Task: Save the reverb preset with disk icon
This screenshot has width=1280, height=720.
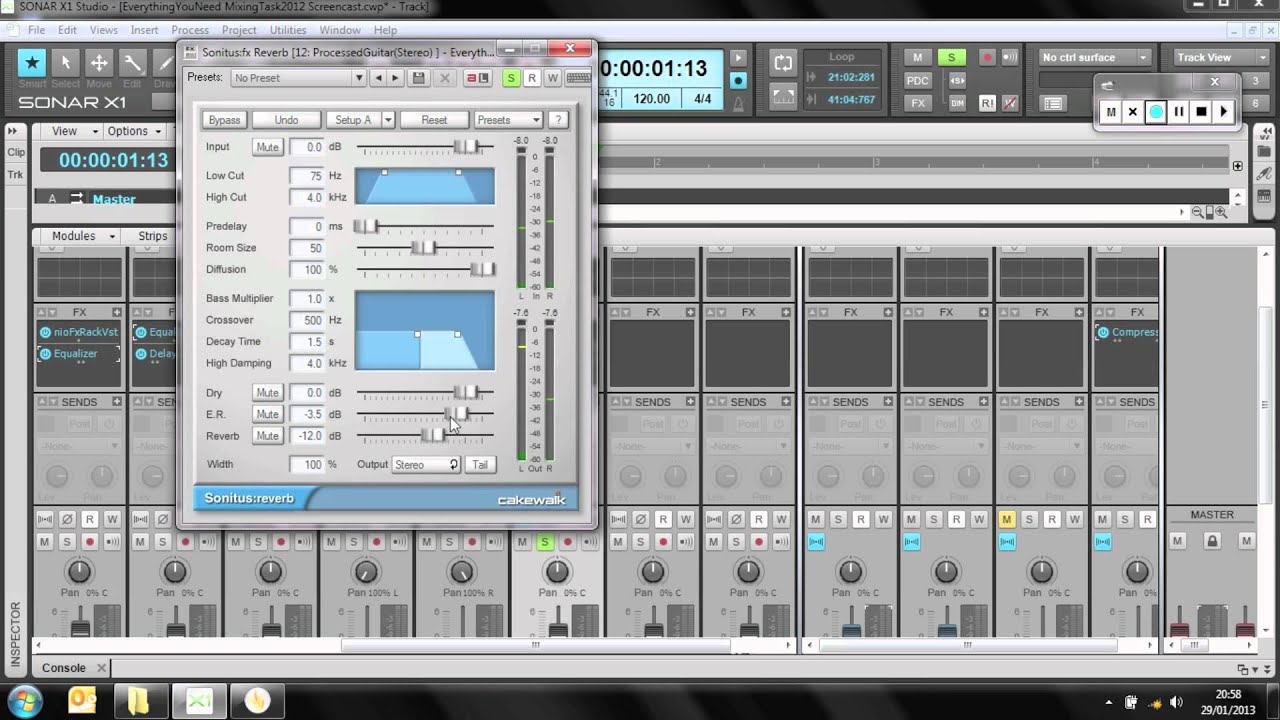Action: (x=419, y=78)
